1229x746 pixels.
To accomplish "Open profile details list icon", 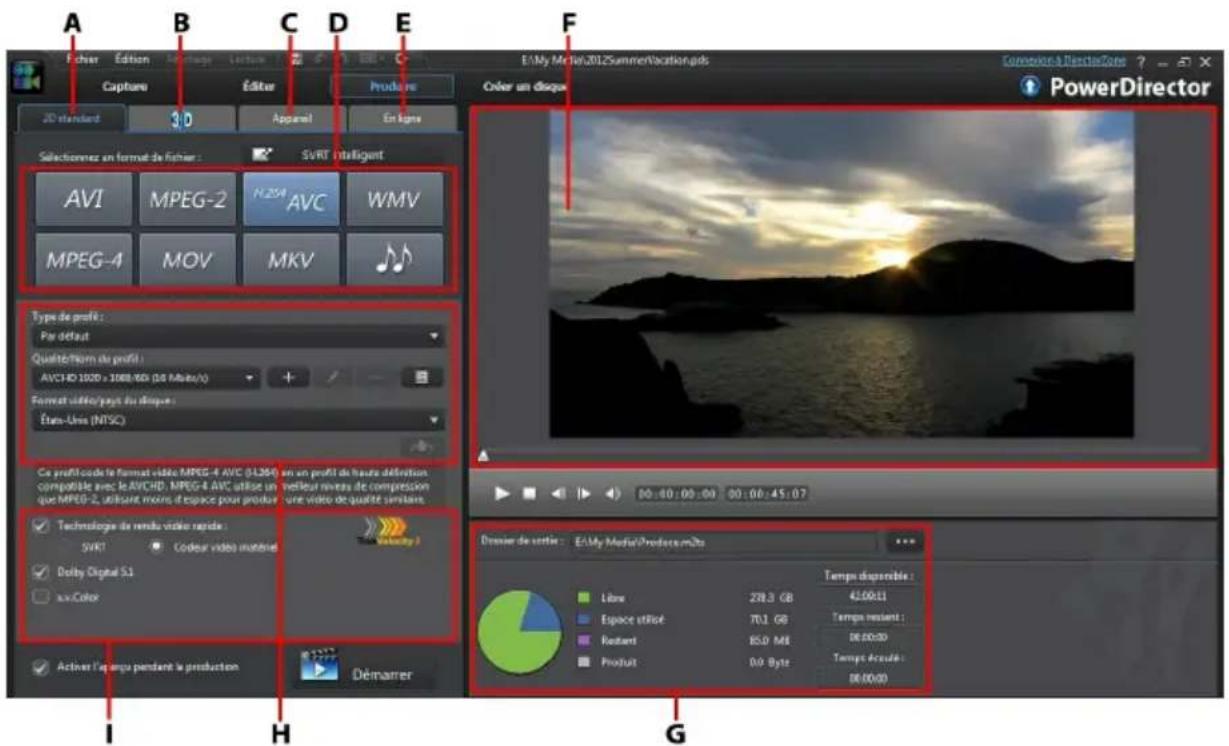I will 422,379.
